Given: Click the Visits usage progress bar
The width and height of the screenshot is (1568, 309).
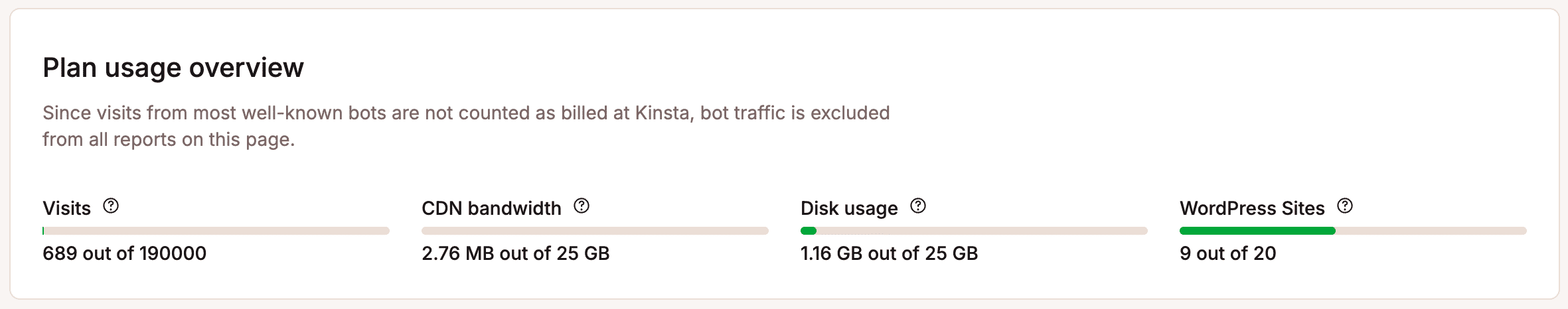Looking at the screenshot, I should pos(216,231).
